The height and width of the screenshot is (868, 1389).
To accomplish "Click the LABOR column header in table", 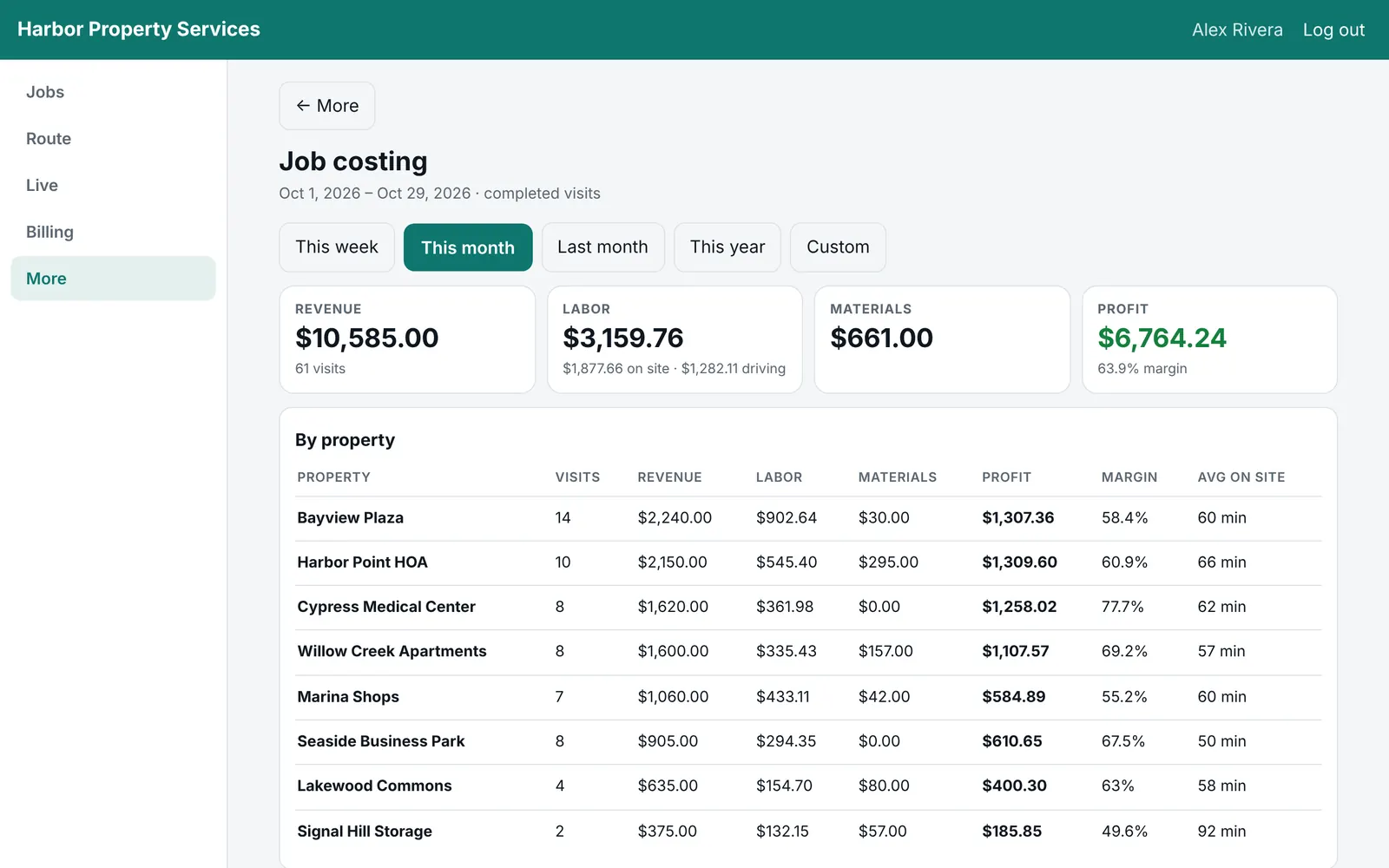I will pos(779,477).
